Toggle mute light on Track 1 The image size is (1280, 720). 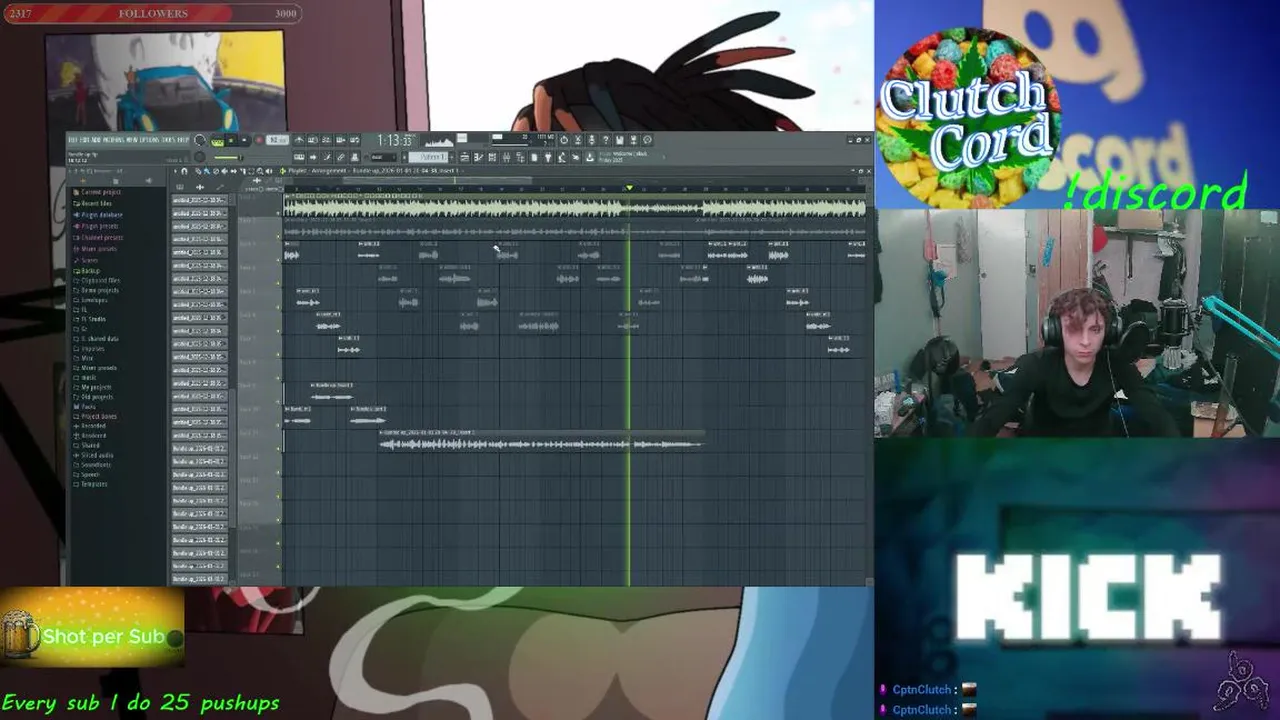coord(279,213)
